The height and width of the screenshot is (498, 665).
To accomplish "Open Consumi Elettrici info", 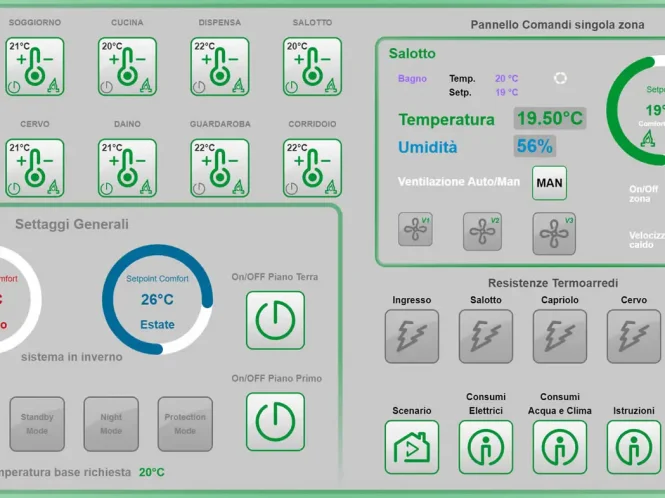I will (486, 446).
